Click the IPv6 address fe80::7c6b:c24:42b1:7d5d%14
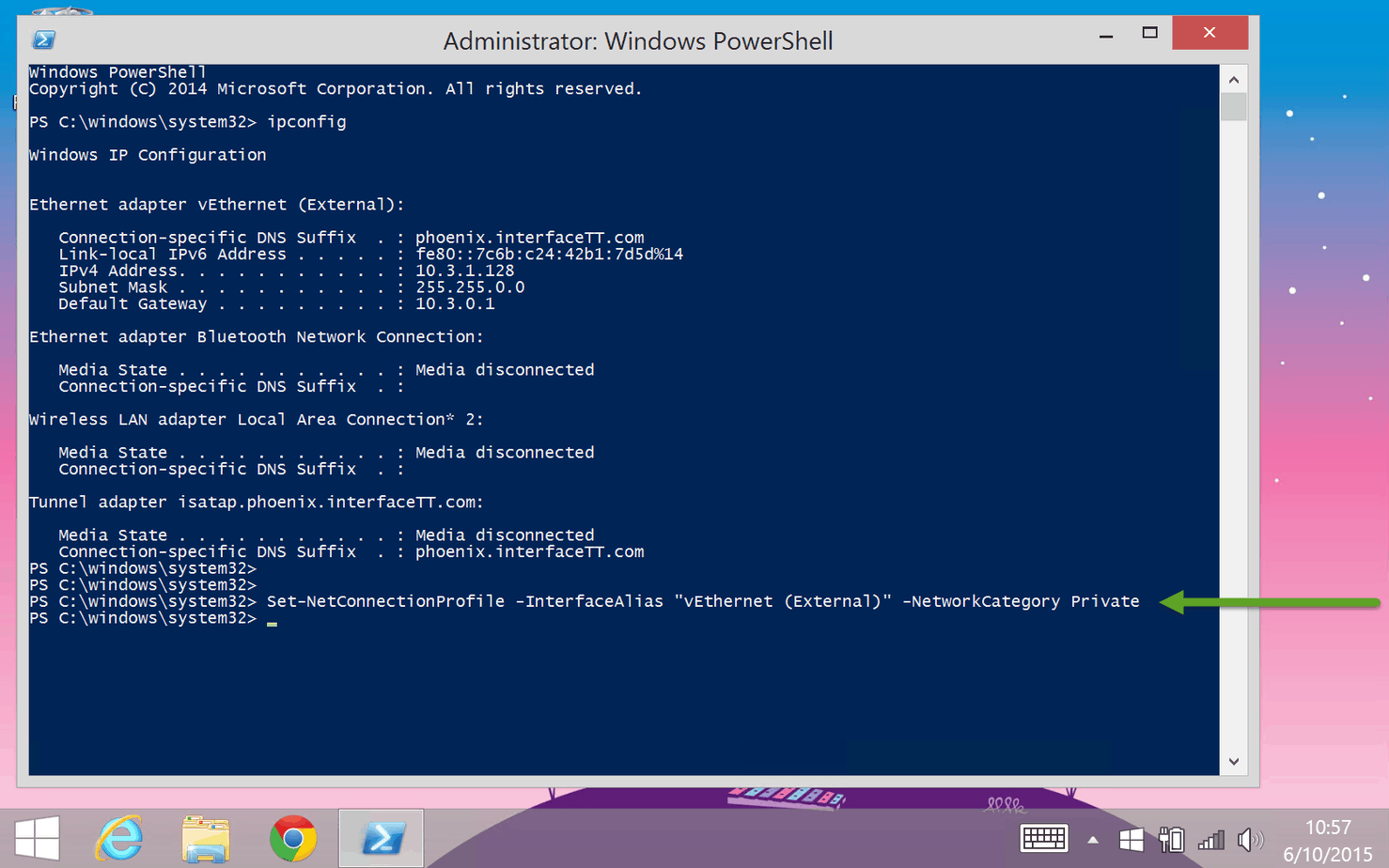Screen dimensions: 1389x868 [550, 255]
